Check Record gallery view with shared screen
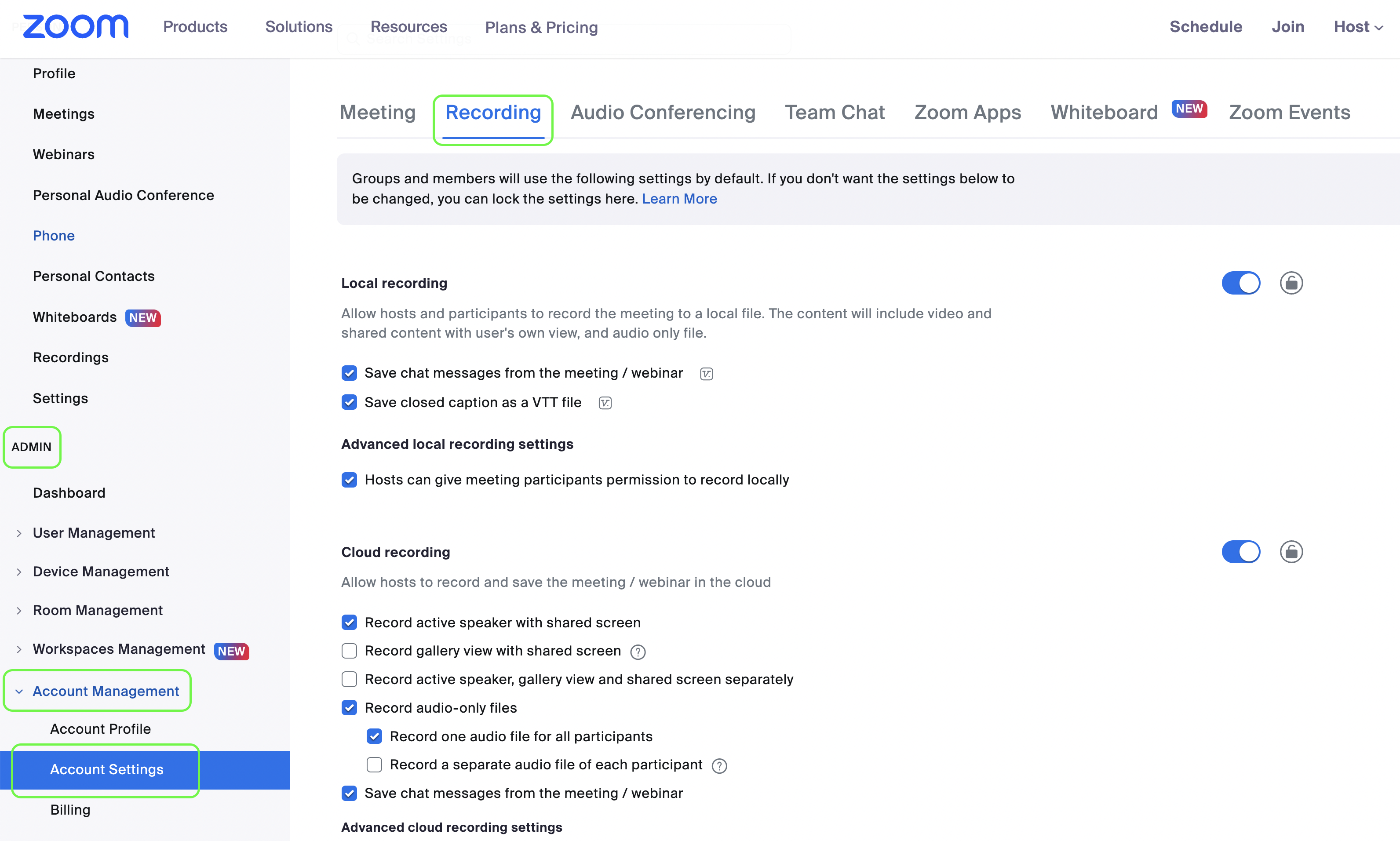This screenshot has height=841, width=1400. pos(349,651)
